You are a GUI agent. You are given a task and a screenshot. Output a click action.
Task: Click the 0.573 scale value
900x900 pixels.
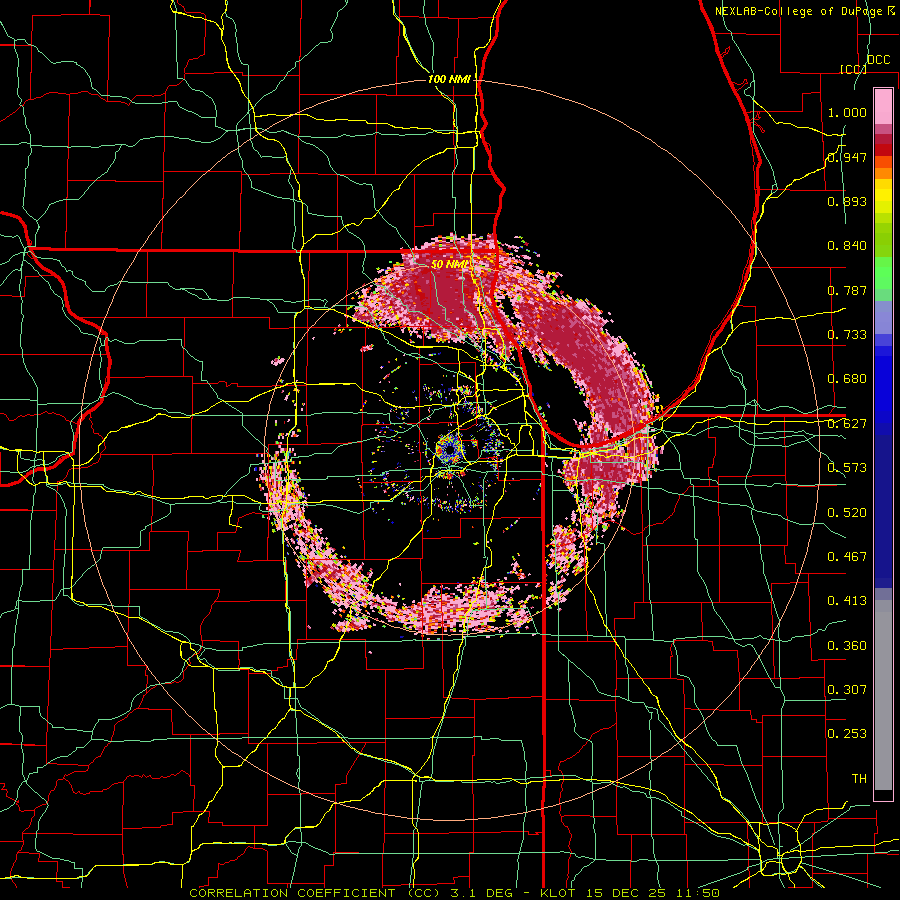[847, 468]
